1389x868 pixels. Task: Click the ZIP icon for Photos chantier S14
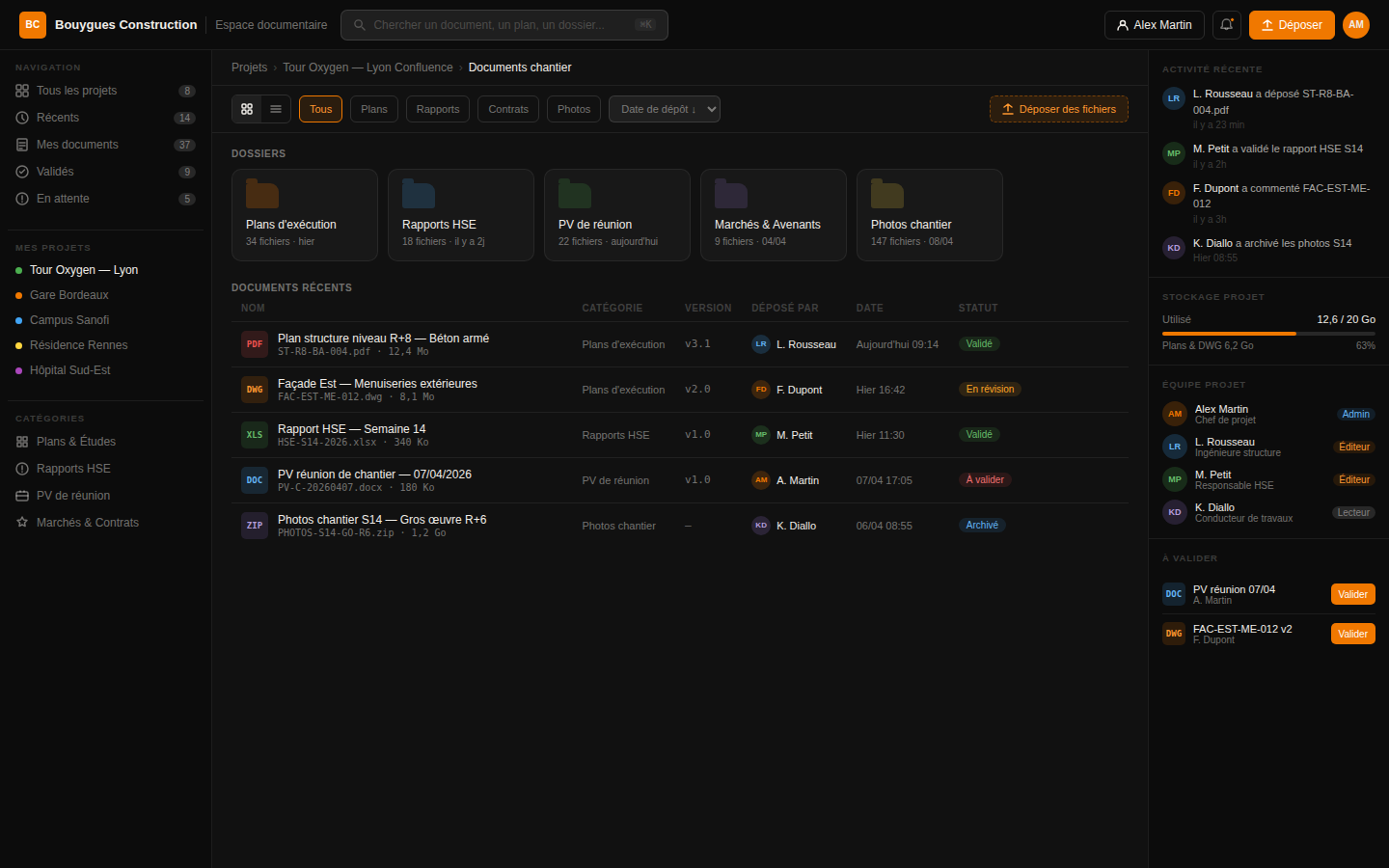tap(255, 526)
